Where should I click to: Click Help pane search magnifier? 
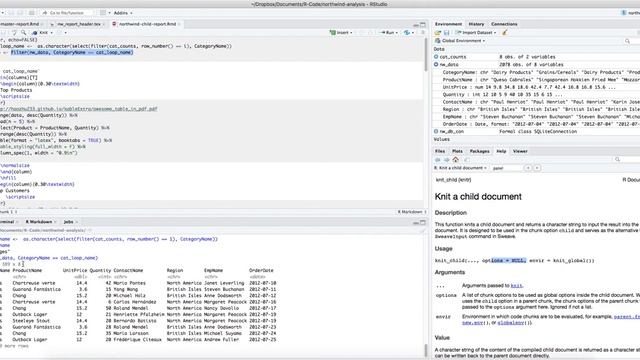click(618, 160)
